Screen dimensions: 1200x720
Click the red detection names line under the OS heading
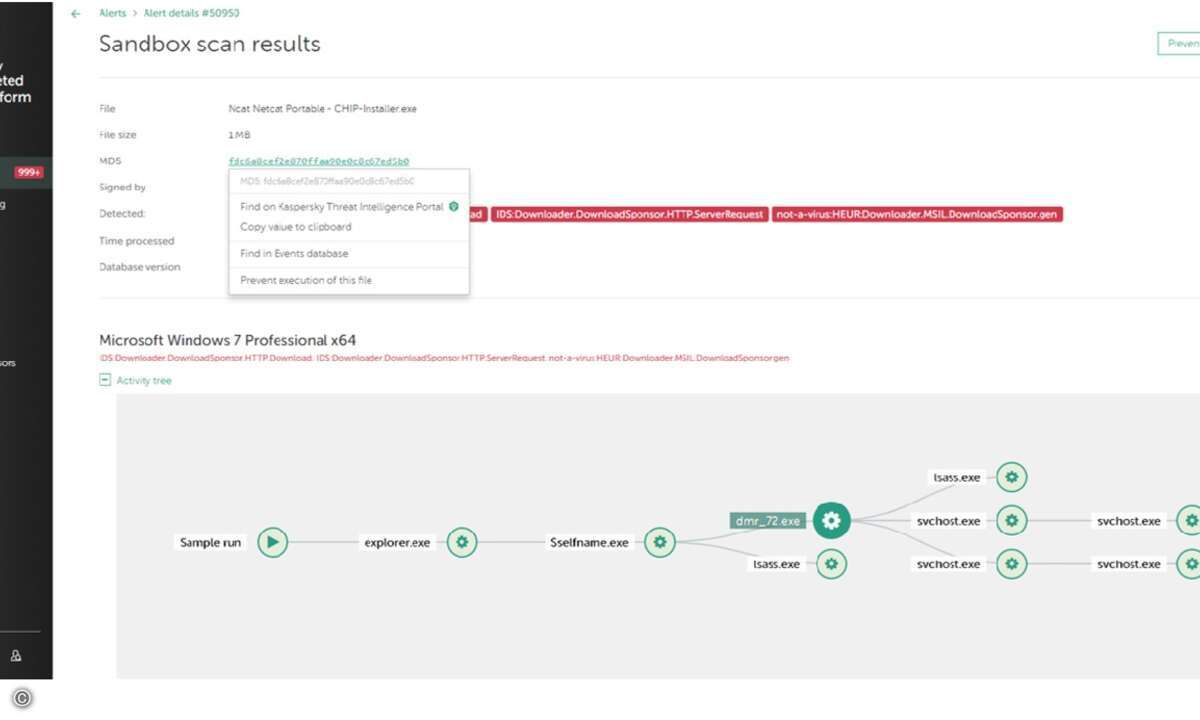tap(444, 358)
